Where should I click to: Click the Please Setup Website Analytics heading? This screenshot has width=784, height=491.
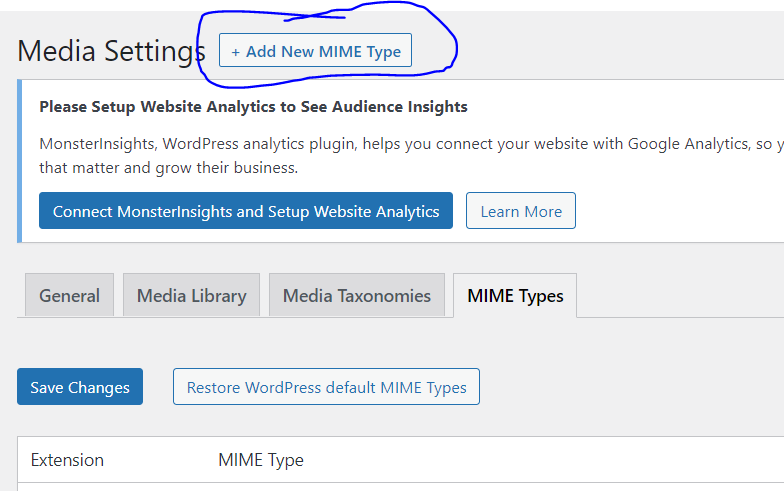254,106
